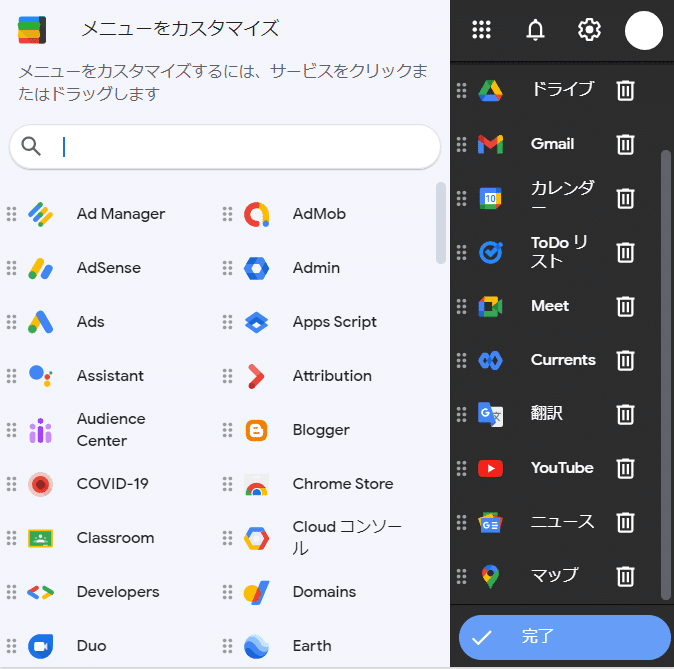674x669 pixels.
Task: Remove Meet via trash icon
Action: pos(625,307)
